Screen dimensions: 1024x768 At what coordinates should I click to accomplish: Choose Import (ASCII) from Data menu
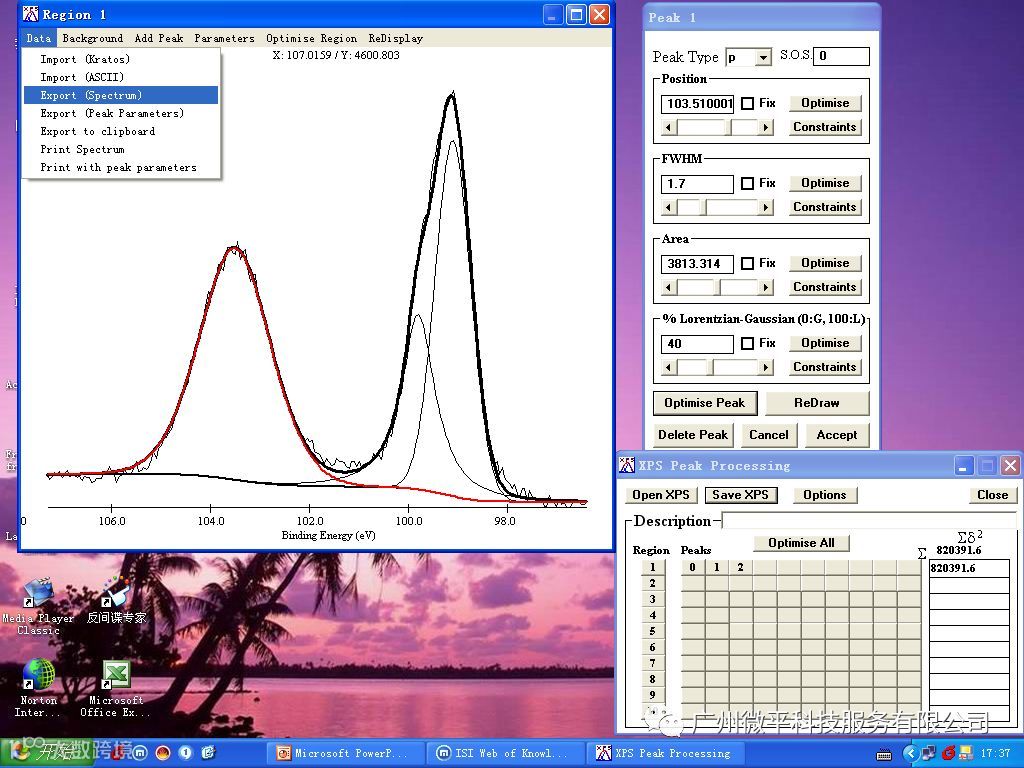pyautogui.click(x=121, y=77)
